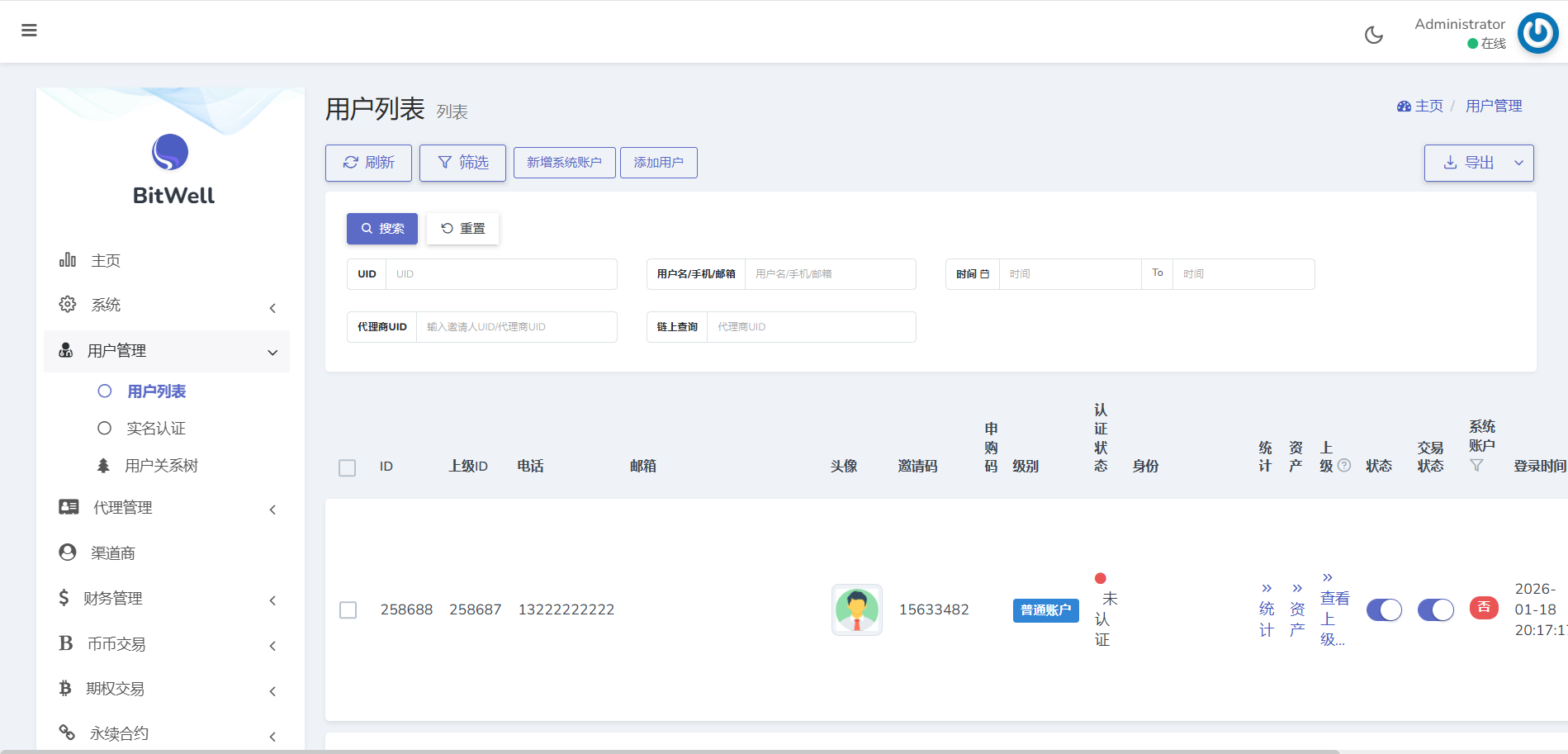Open 实名认证 in the sidebar
The image size is (1568, 754).
(155, 429)
